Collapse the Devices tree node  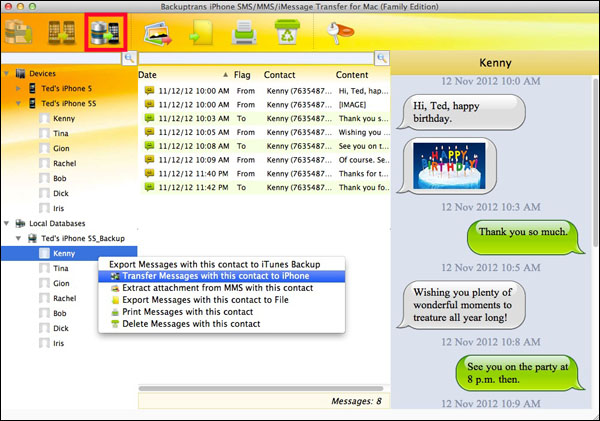(x=7, y=73)
